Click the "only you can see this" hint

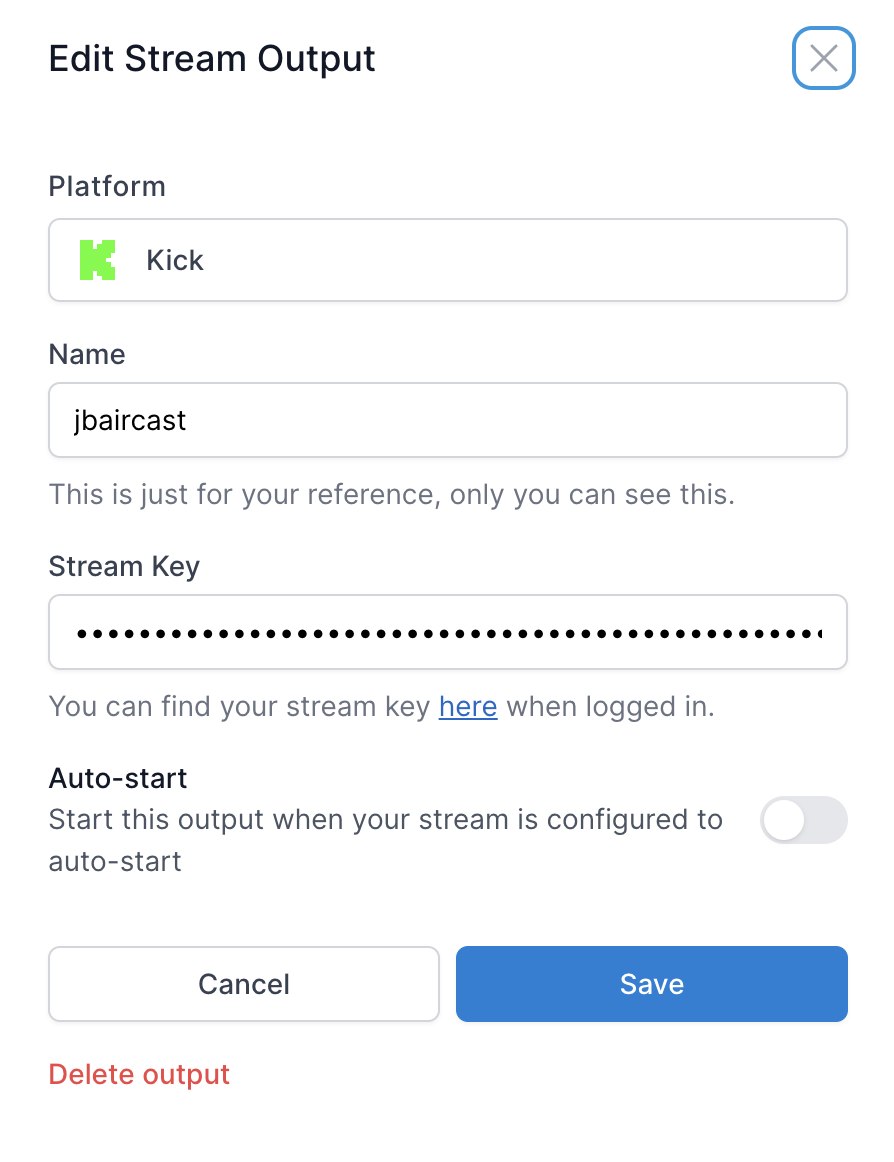pos(592,494)
